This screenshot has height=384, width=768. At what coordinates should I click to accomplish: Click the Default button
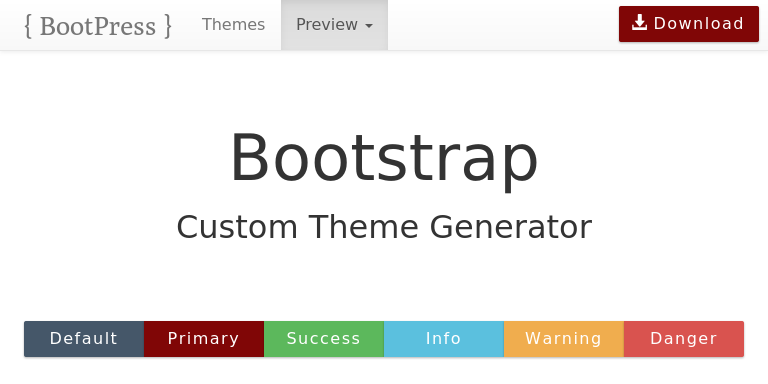[x=84, y=339]
